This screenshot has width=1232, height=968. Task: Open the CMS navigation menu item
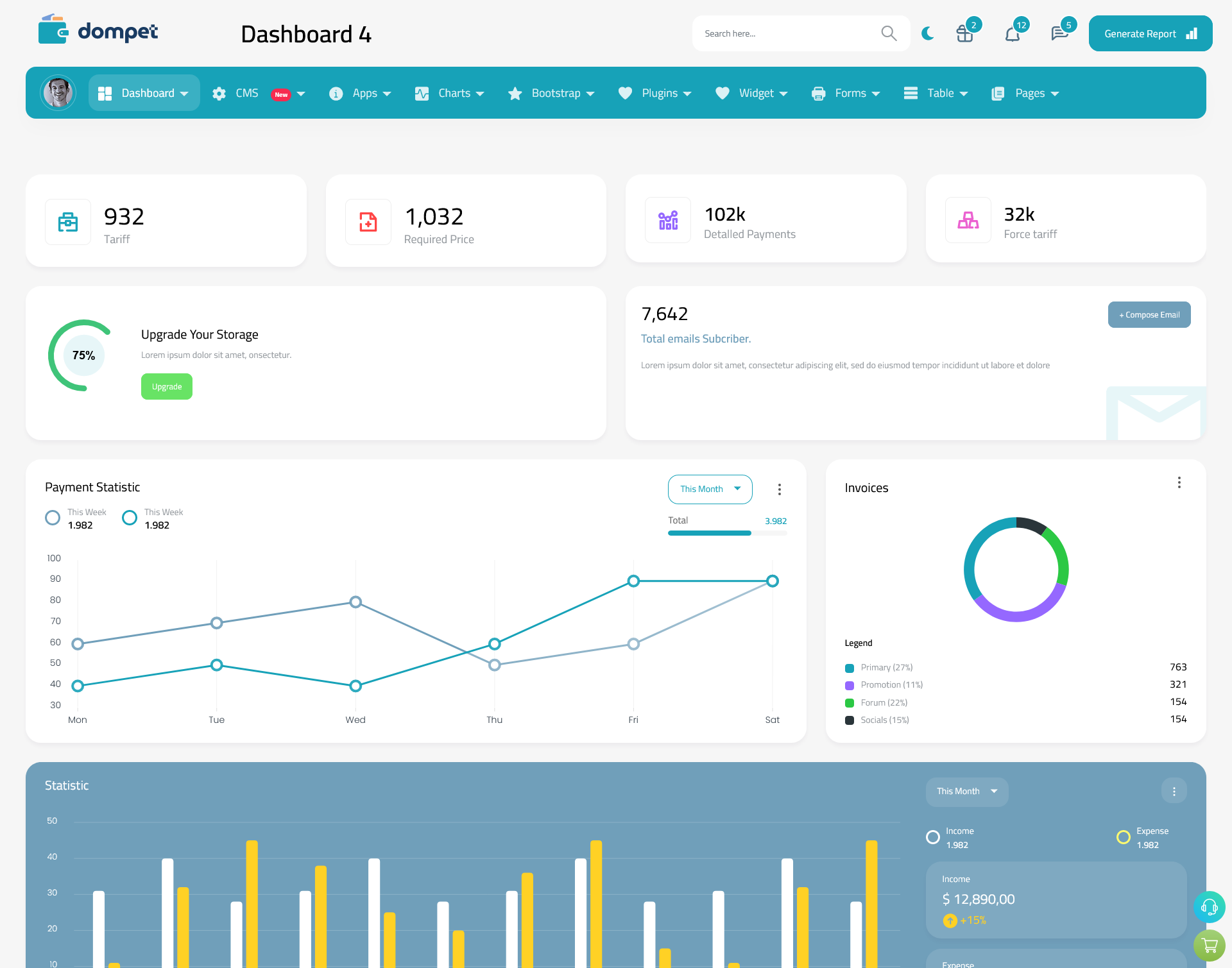(258, 93)
